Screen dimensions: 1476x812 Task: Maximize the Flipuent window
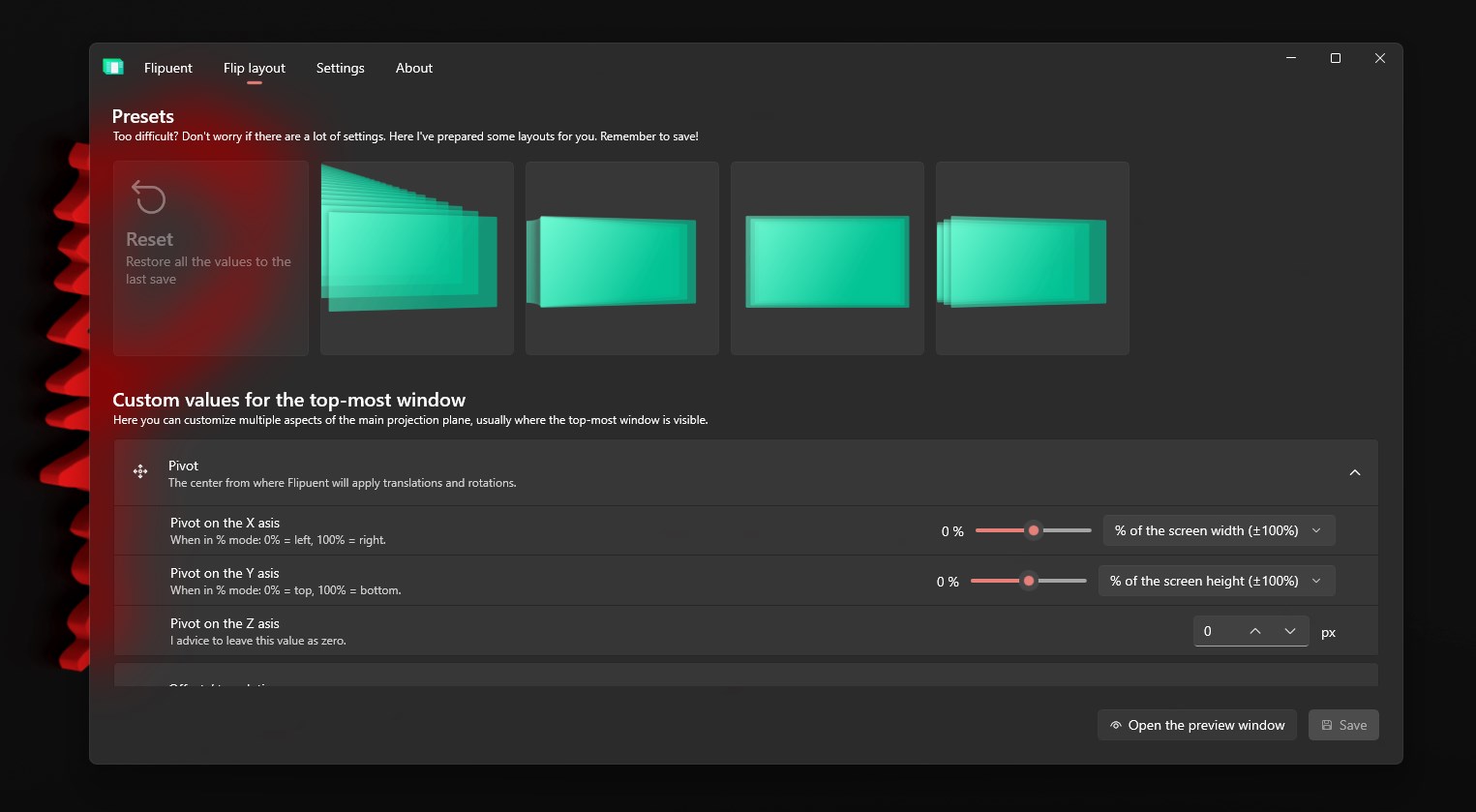[1336, 58]
